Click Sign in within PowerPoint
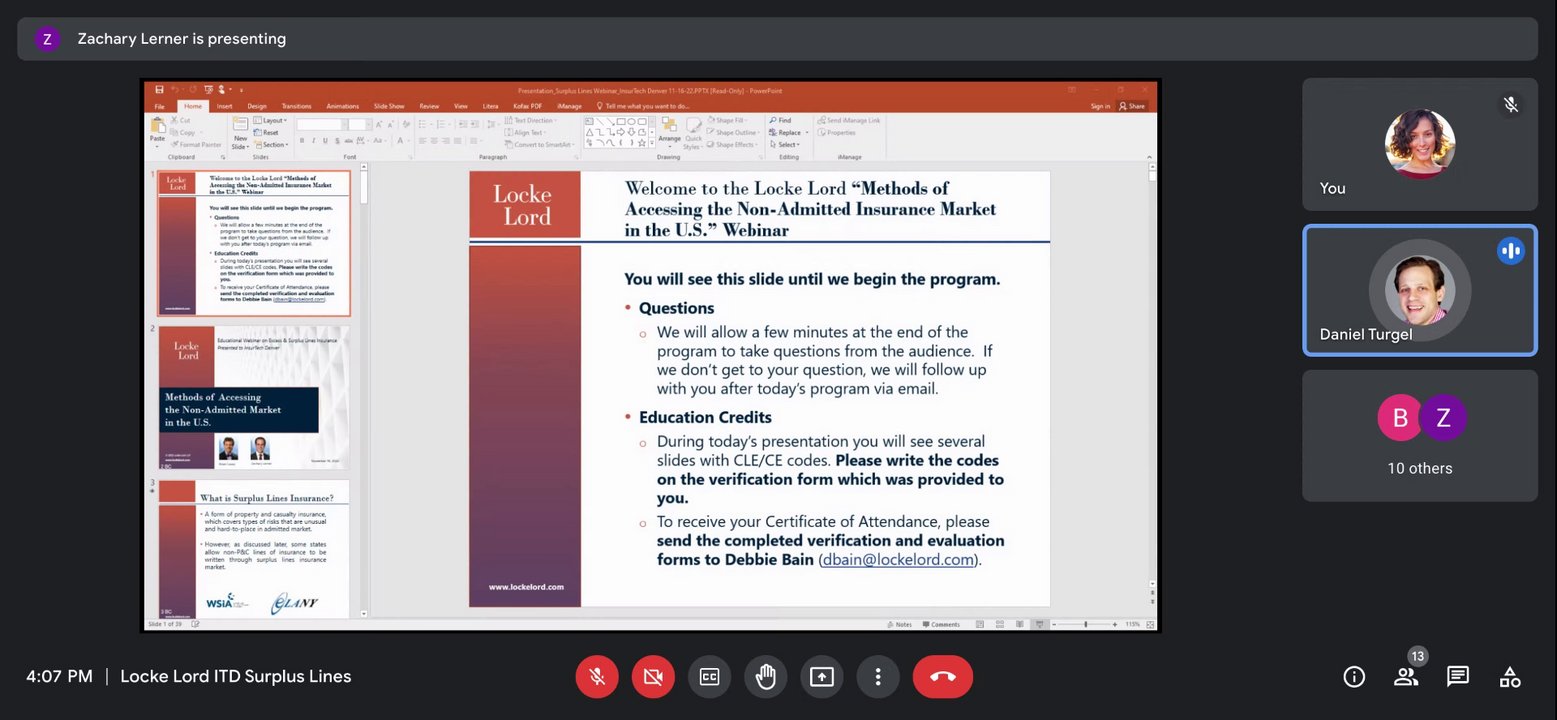The image size is (1557, 720). [x=1100, y=106]
